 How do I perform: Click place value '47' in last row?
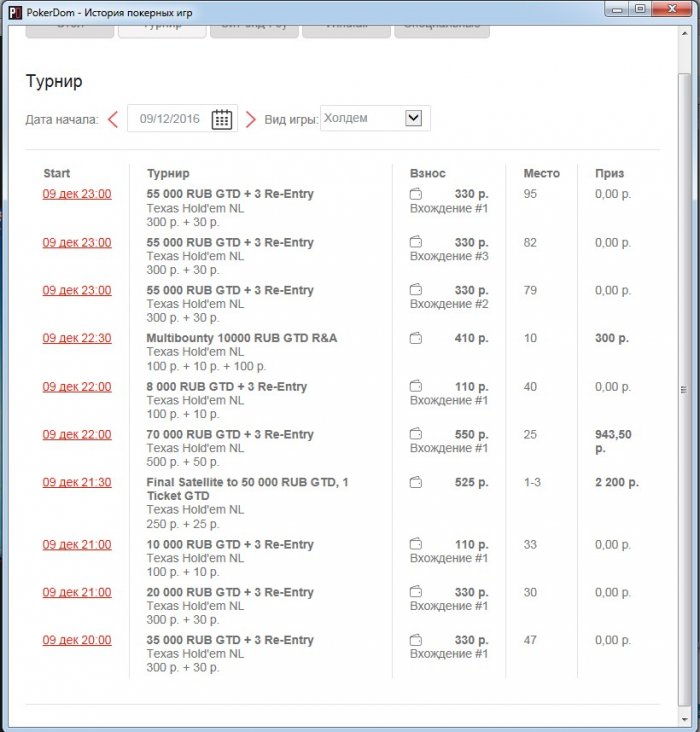tap(530, 640)
